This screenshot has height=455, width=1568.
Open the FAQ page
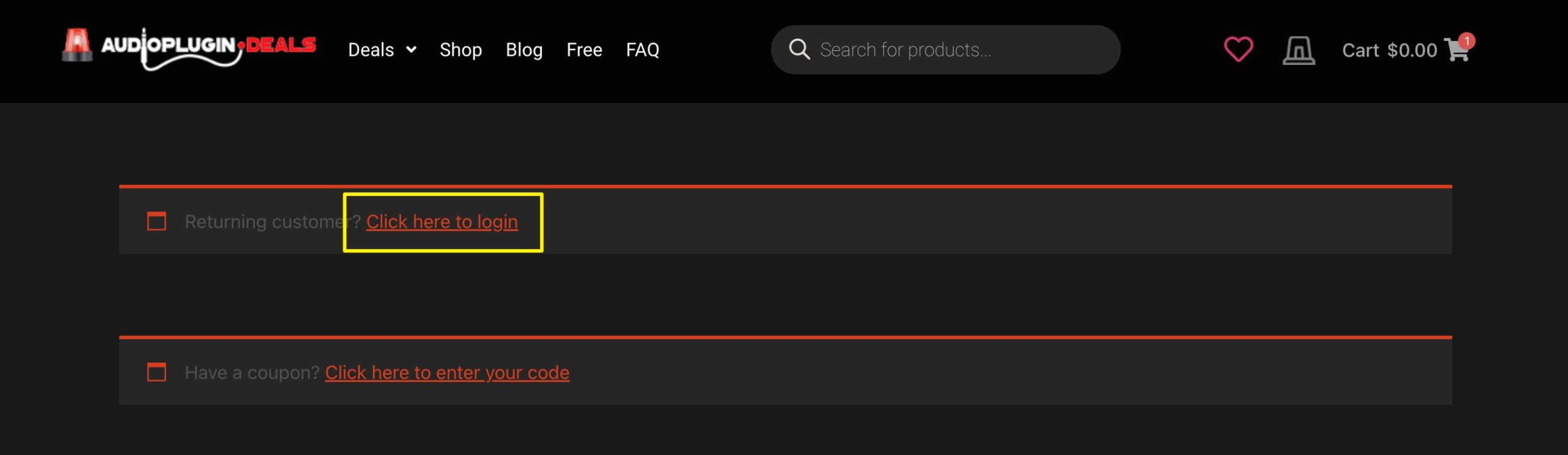tap(643, 50)
